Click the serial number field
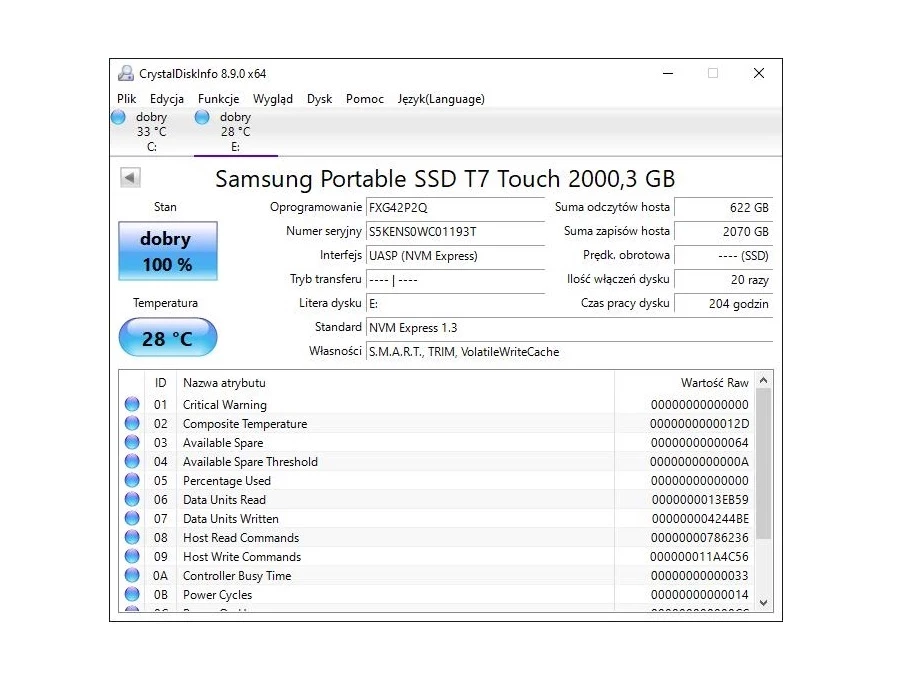Viewport: 902px width, 677px height. (455, 232)
